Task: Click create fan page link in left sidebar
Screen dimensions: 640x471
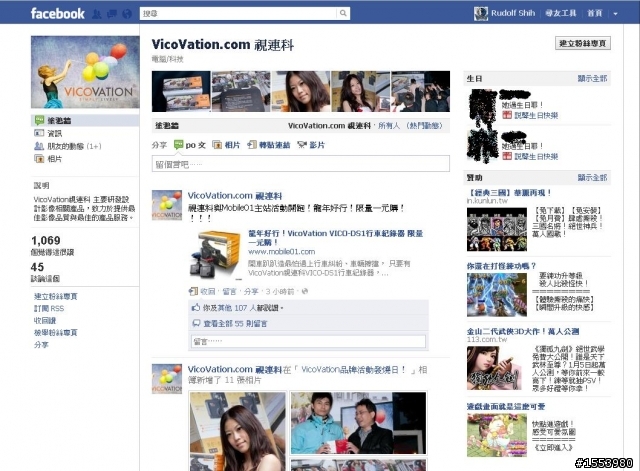Action: pos(56,296)
